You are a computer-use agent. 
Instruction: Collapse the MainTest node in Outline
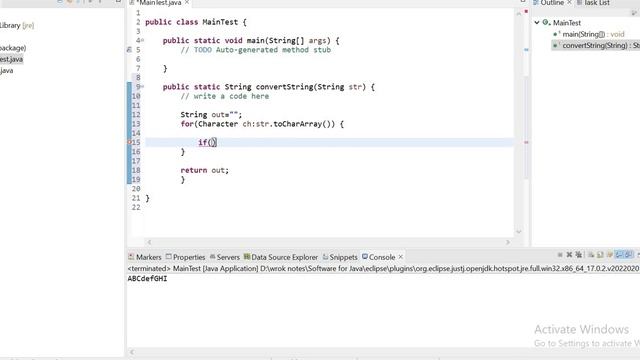click(x=537, y=23)
